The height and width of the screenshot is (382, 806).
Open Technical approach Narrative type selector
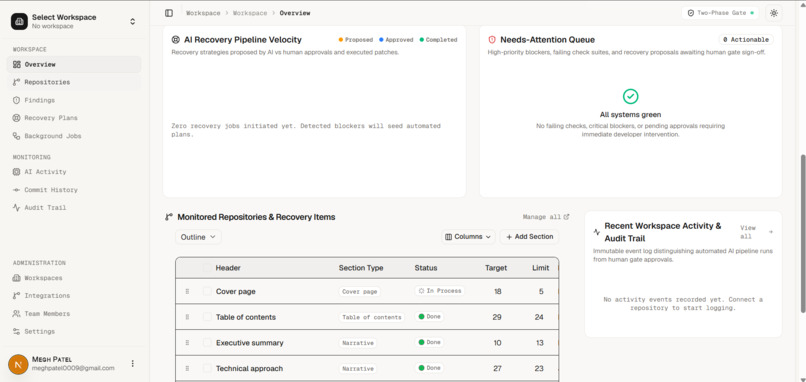point(357,369)
